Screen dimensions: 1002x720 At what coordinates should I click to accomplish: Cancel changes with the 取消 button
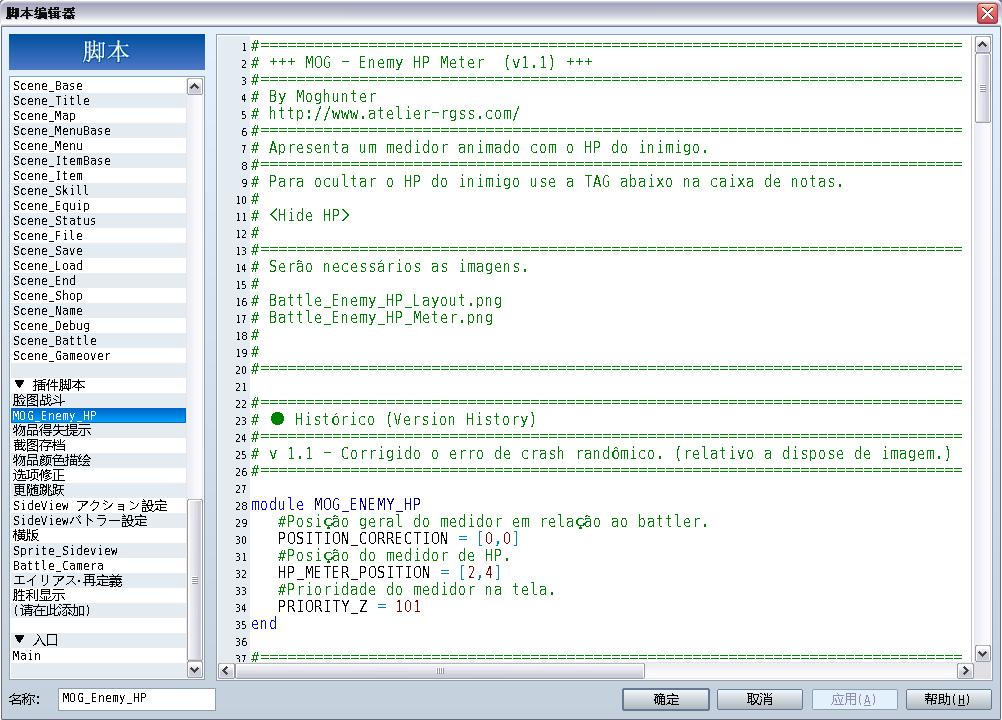click(x=760, y=700)
